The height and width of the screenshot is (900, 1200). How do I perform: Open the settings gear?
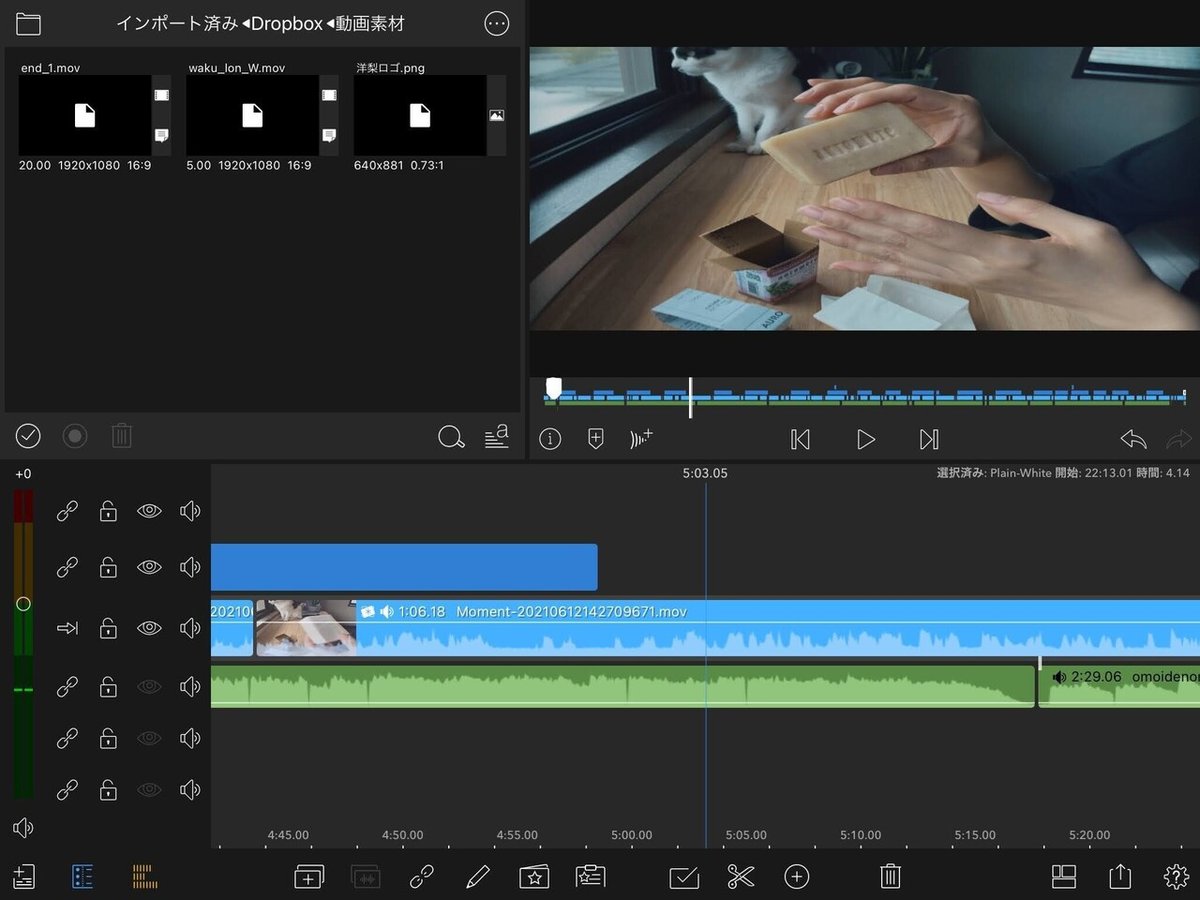point(1177,877)
